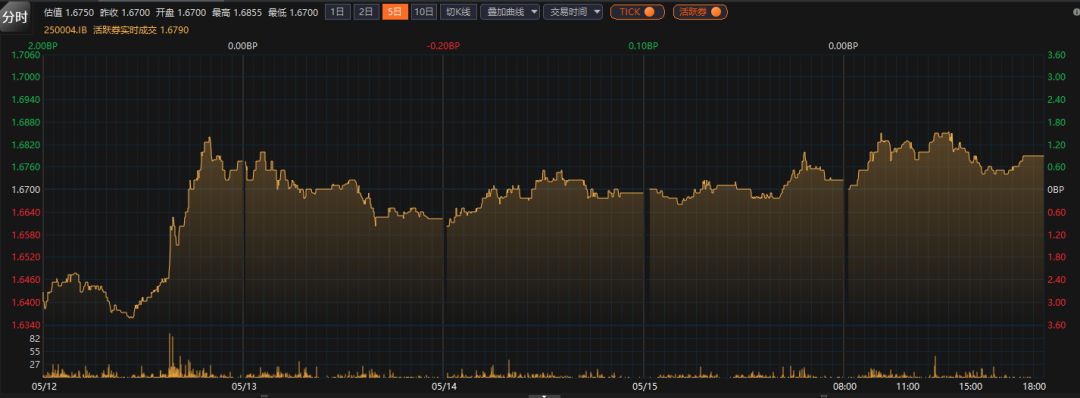Click the 开盘 1.6700 value

tap(180, 12)
